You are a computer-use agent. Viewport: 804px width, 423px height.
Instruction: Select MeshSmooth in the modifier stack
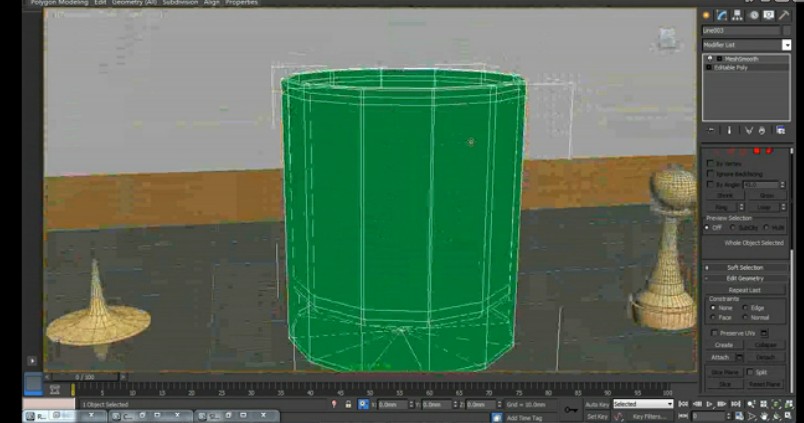click(742, 59)
